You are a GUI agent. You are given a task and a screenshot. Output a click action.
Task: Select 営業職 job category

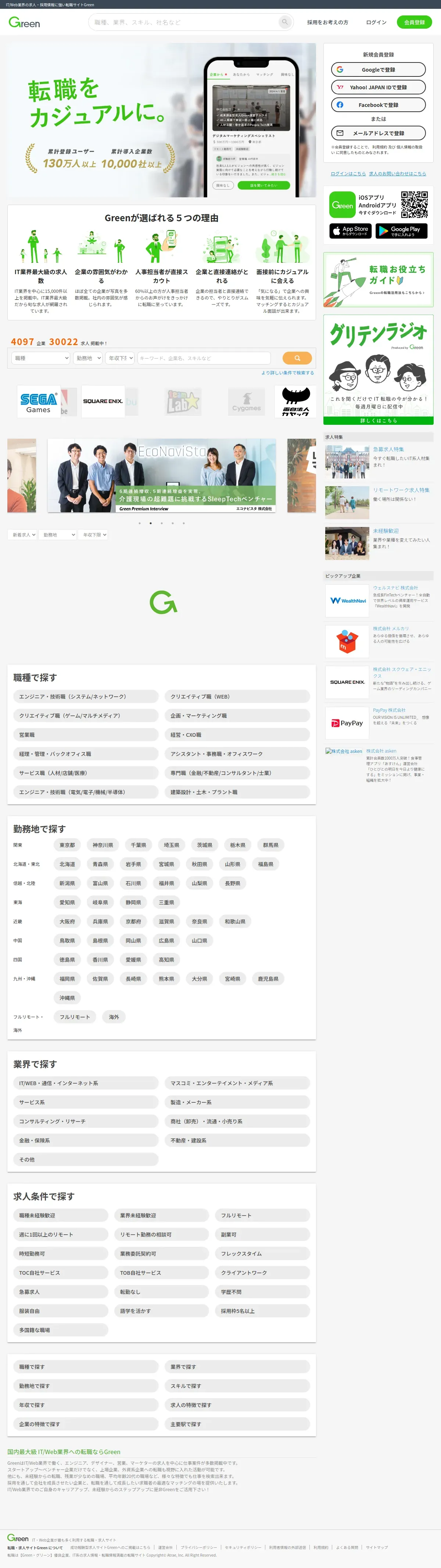pyautogui.click(x=86, y=735)
